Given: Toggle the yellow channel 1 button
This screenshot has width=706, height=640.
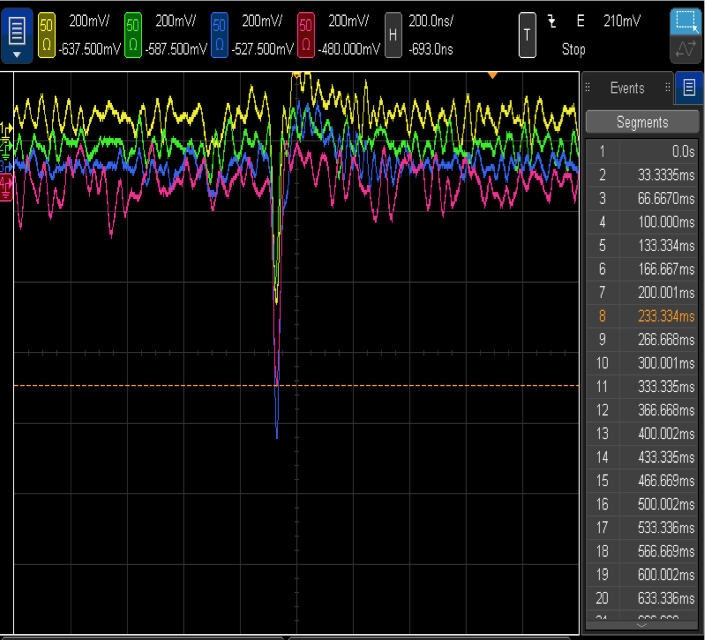Looking at the screenshot, I should point(47,35).
